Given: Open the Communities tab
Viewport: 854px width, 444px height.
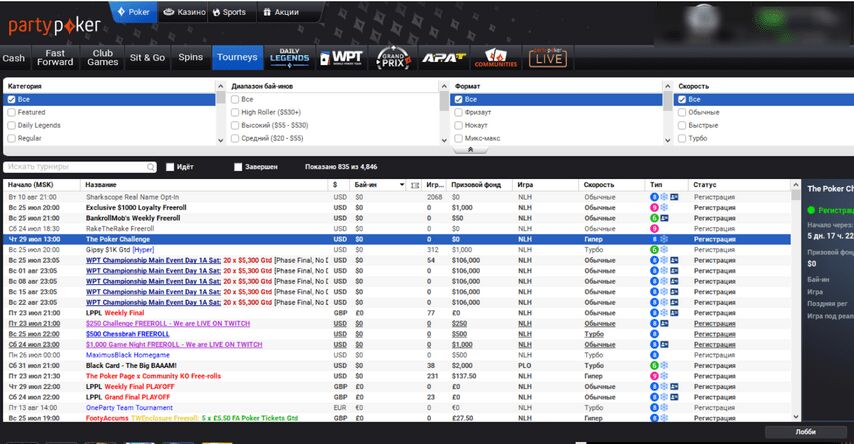Looking at the screenshot, I should click(496, 57).
